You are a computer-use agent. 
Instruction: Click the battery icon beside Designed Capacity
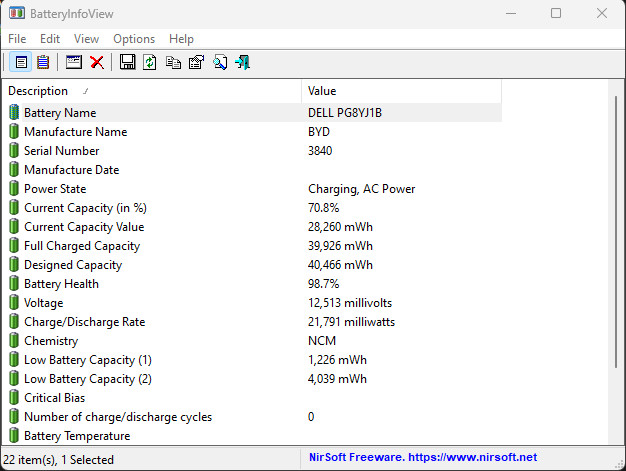point(14,265)
